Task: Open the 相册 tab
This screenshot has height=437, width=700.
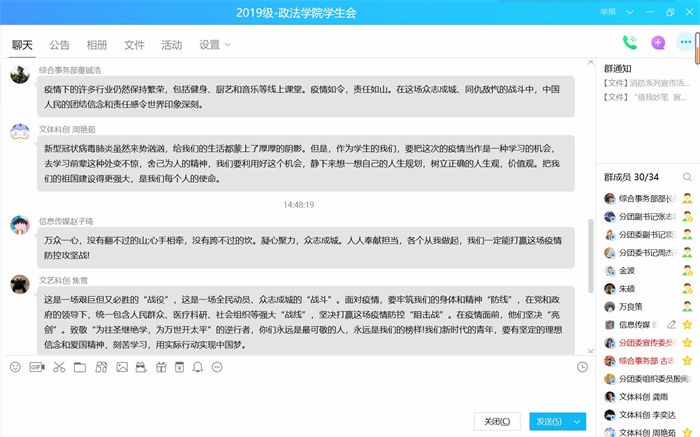Action: tap(97, 45)
